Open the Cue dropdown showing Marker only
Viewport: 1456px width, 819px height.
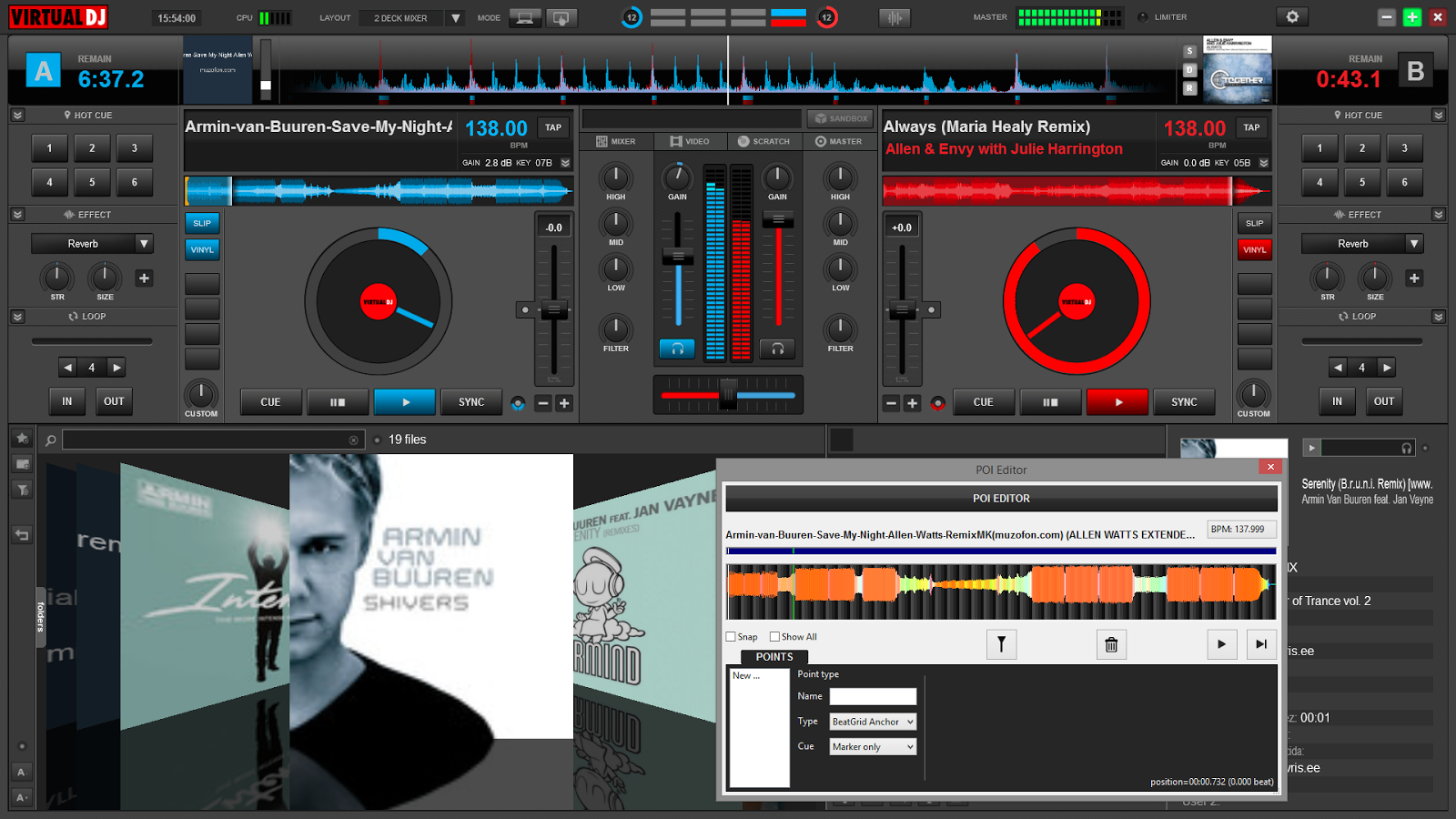pyautogui.click(x=871, y=746)
